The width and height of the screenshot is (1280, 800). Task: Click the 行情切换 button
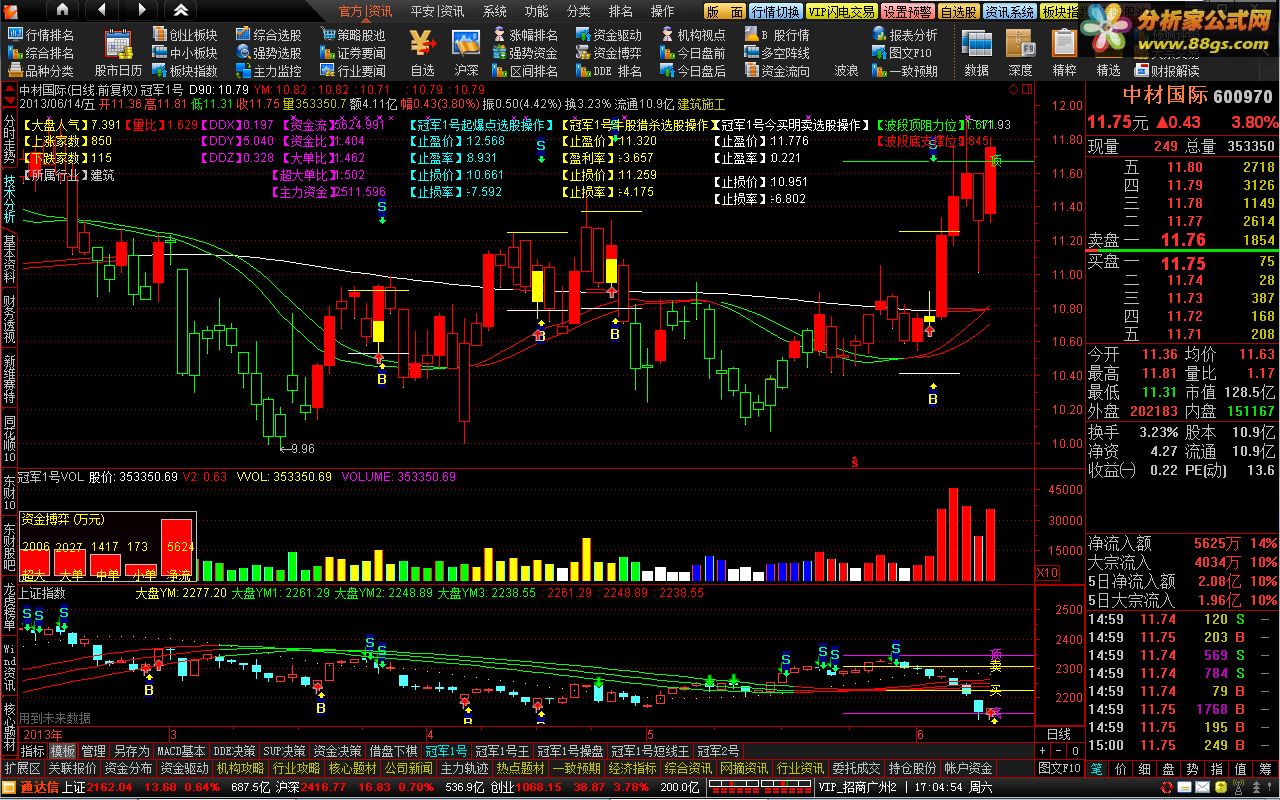click(x=776, y=11)
